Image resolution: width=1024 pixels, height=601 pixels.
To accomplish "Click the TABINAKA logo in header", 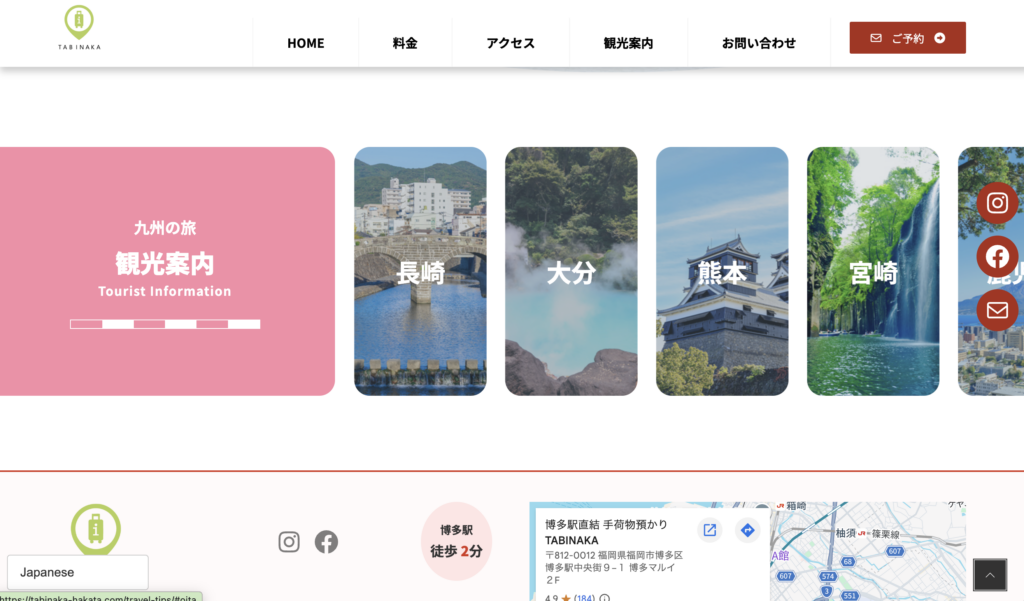I will point(79,28).
